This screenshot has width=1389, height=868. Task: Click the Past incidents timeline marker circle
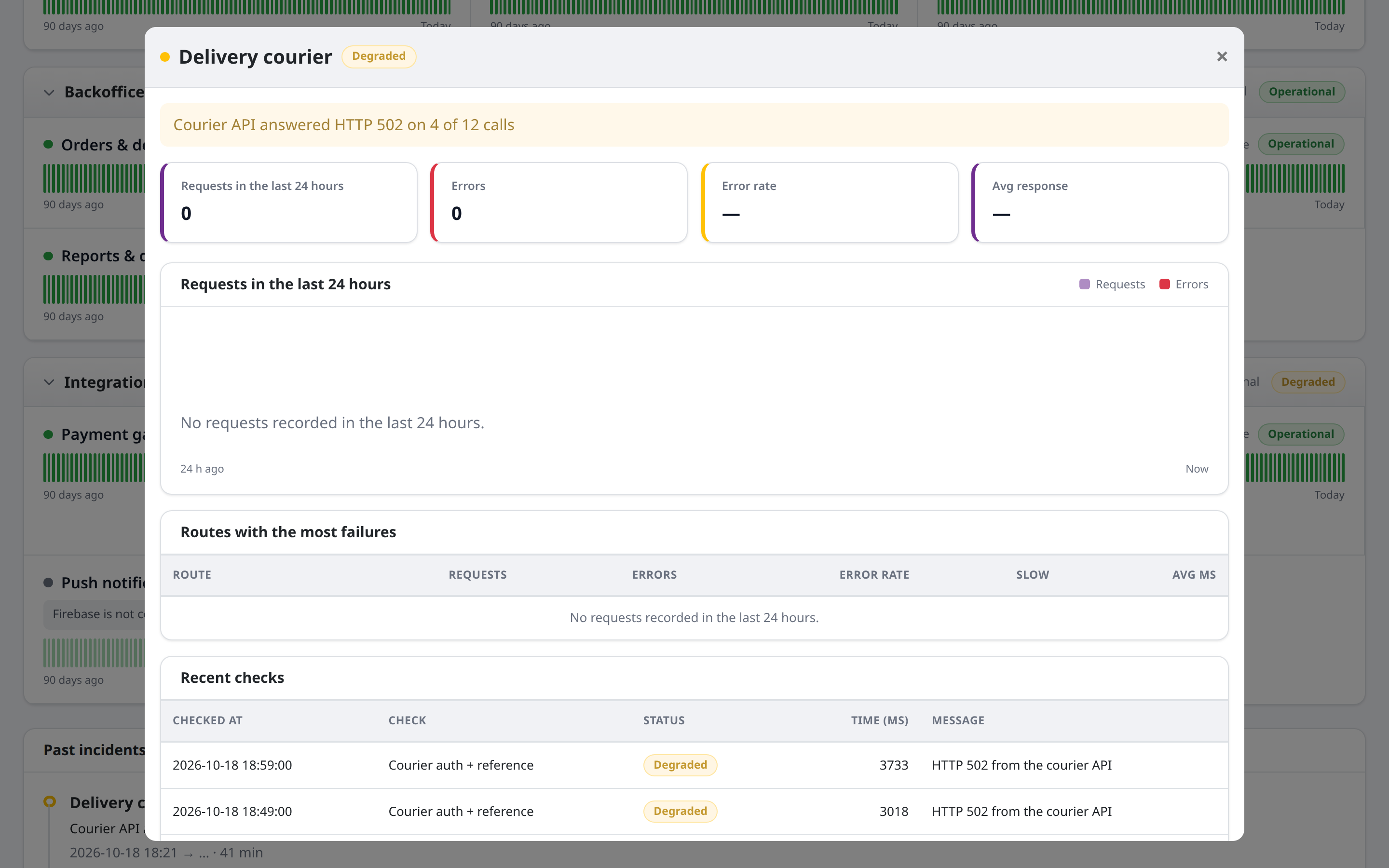pyautogui.click(x=50, y=801)
